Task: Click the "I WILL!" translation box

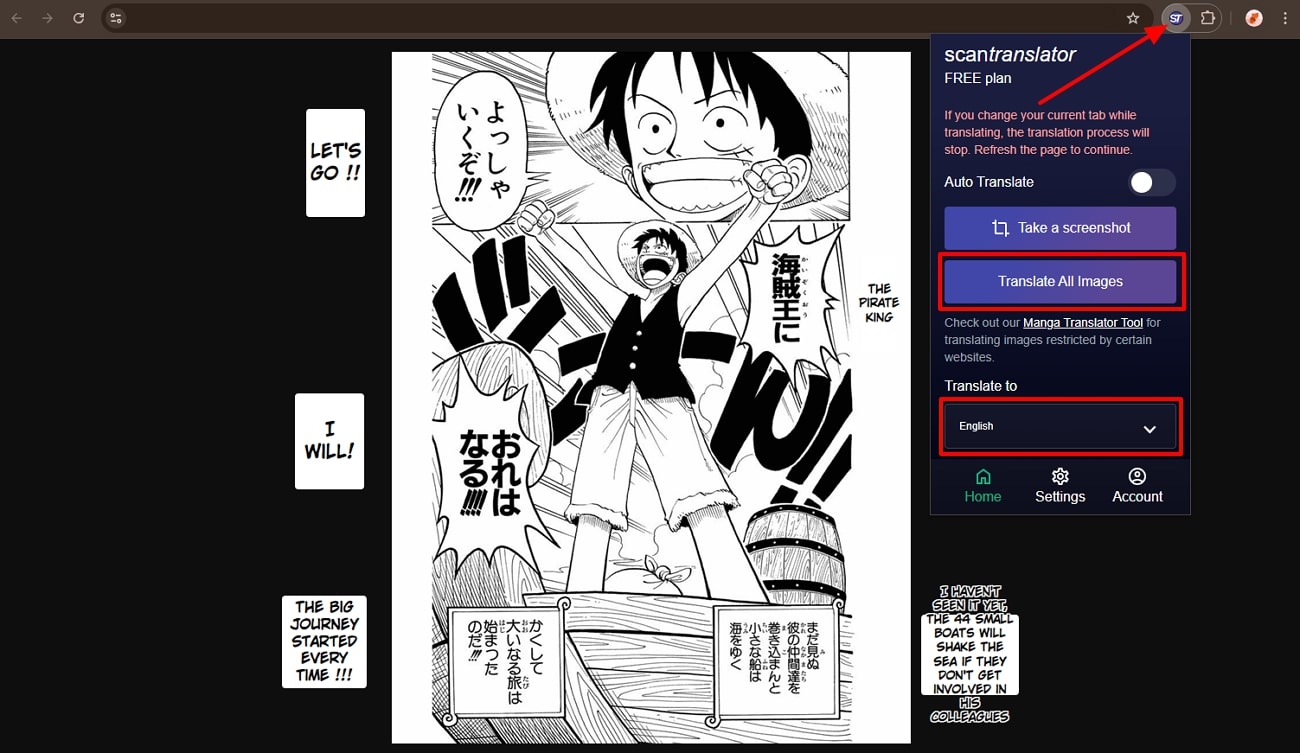Action: coord(329,441)
